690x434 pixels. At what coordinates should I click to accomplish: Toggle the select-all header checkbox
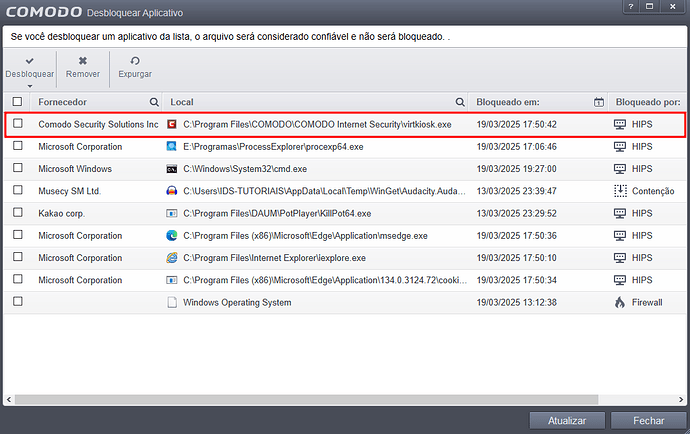click(18, 102)
